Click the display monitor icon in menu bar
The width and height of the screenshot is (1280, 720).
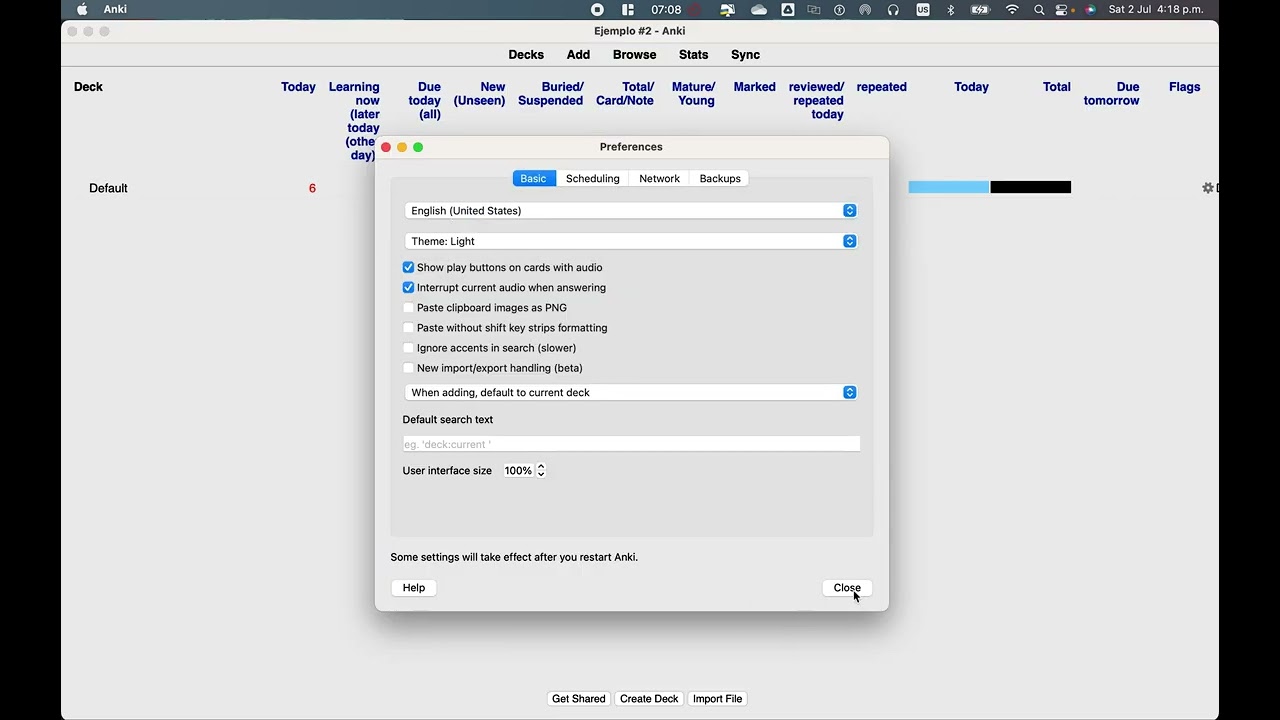(x=727, y=10)
